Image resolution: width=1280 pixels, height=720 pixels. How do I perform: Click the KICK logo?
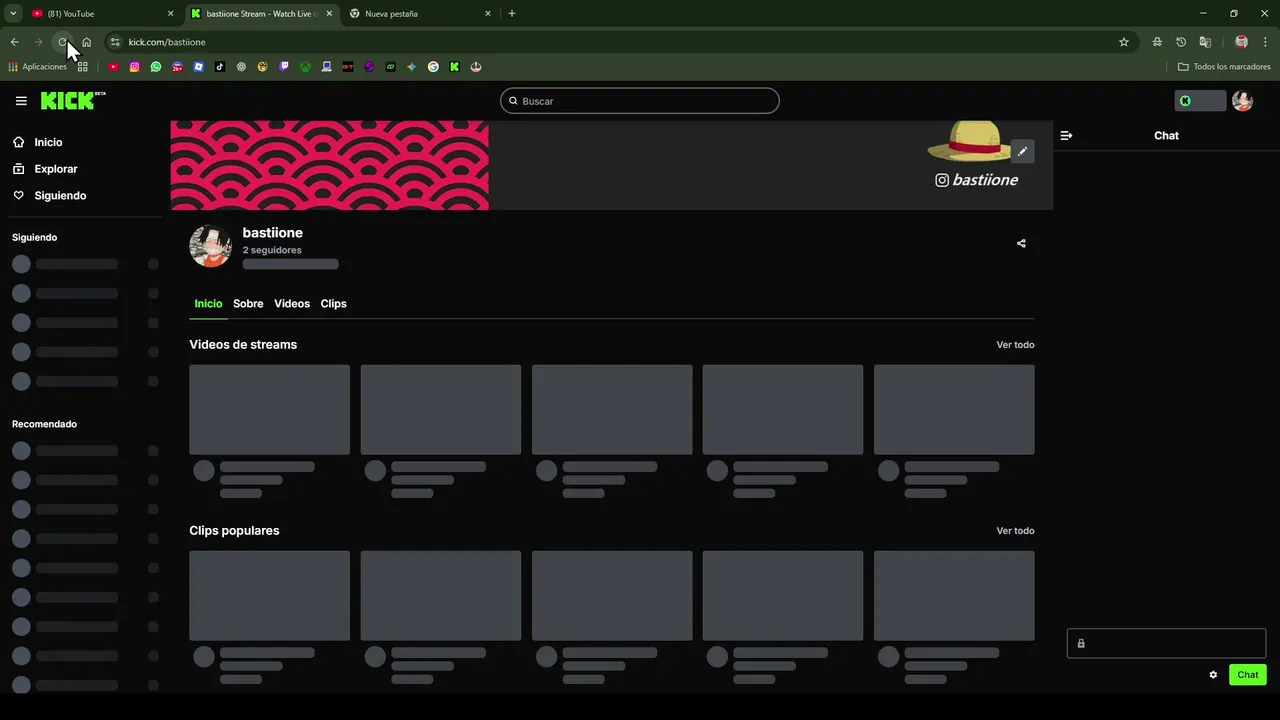coord(73,100)
